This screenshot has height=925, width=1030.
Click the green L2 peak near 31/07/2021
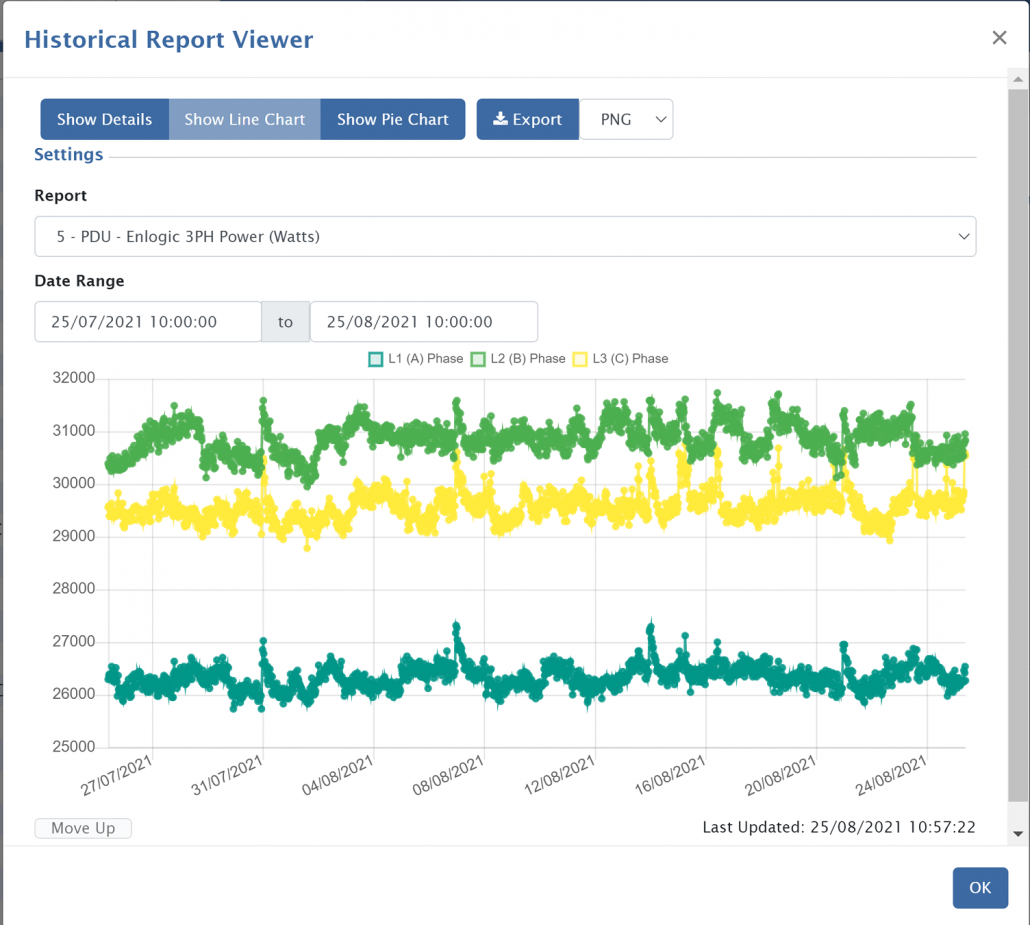[263, 402]
